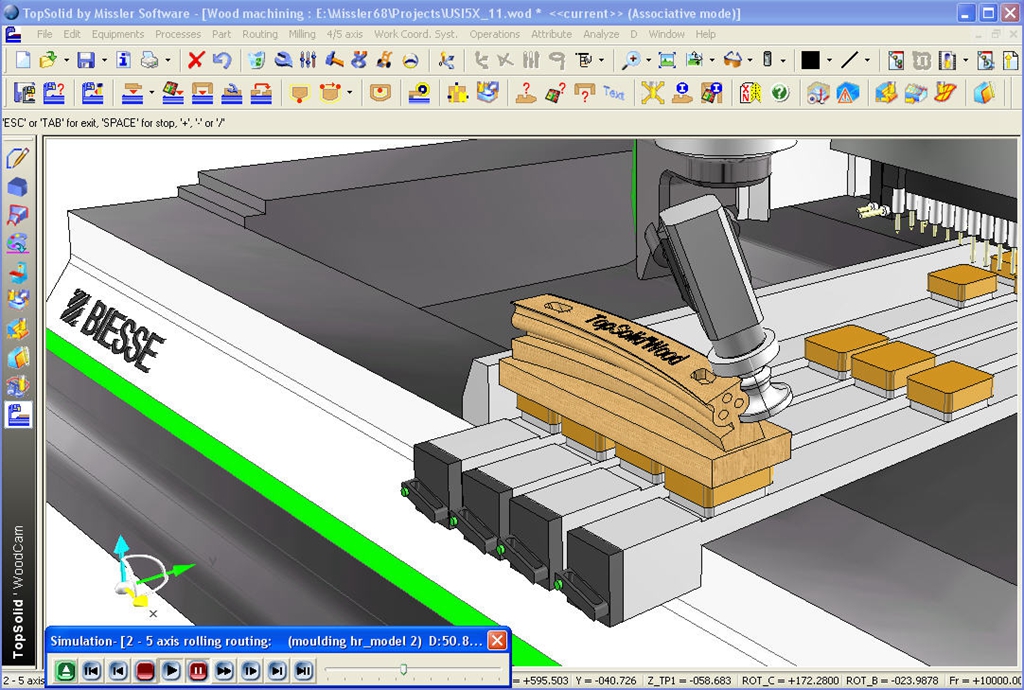This screenshot has height=690, width=1024.
Task: Undo the last action with the blue arrow
Action: (x=222, y=61)
